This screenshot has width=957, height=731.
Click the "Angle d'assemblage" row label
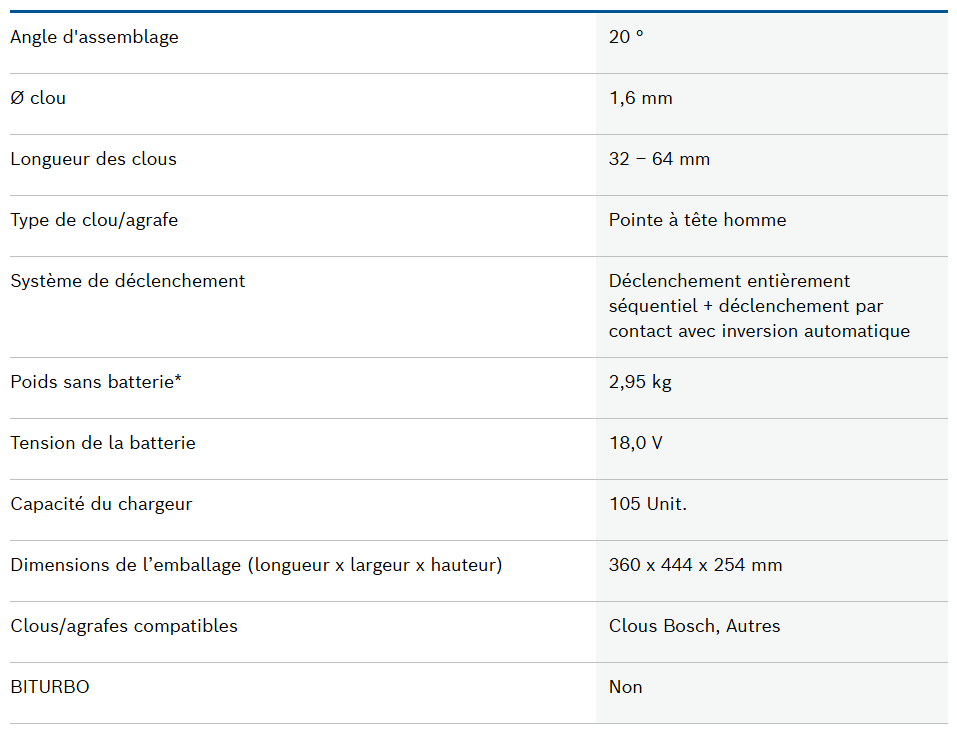pyautogui.click(x=94, y=38)
